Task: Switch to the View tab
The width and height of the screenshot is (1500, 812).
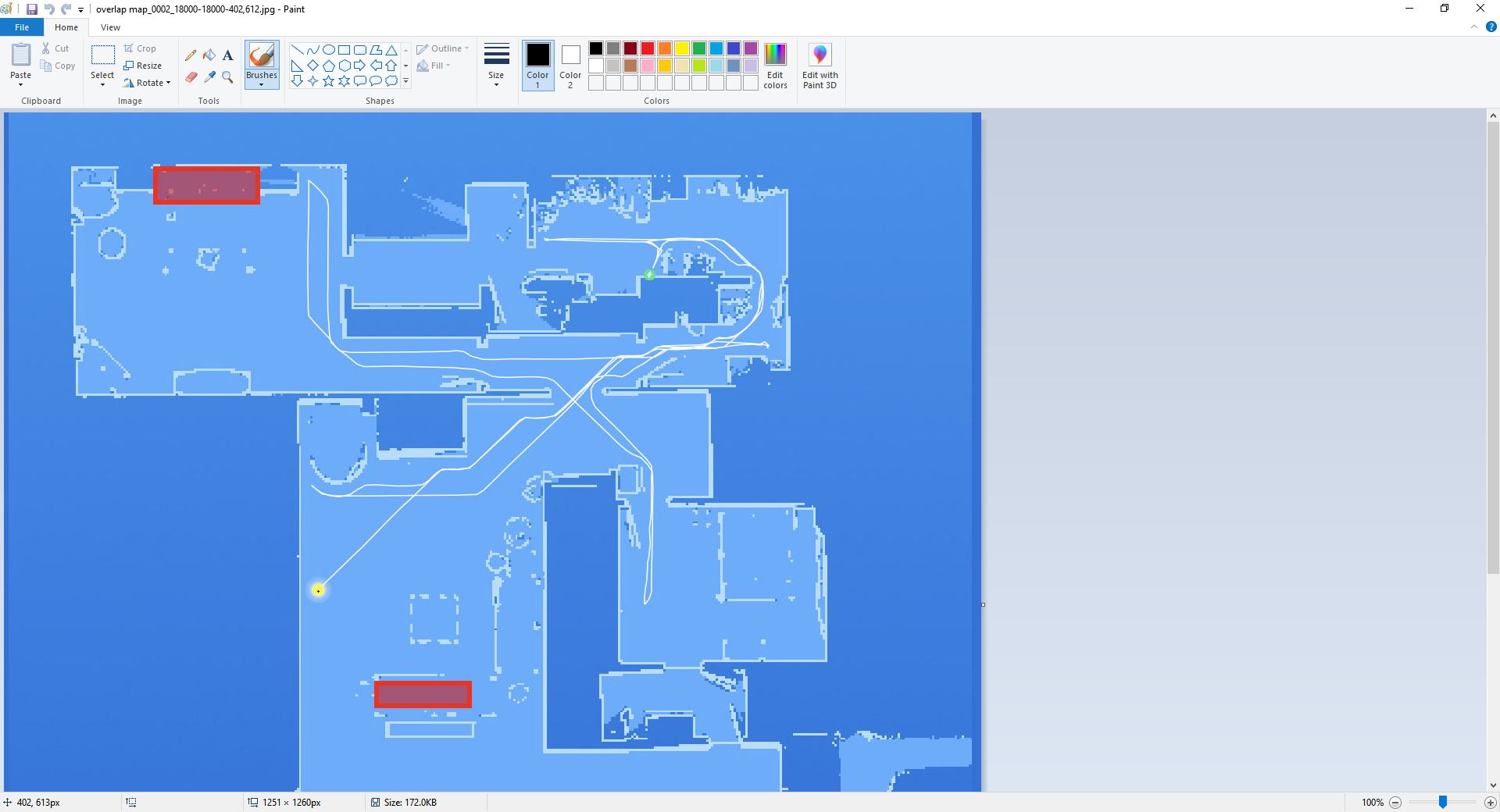Action: tap(110, 27)
